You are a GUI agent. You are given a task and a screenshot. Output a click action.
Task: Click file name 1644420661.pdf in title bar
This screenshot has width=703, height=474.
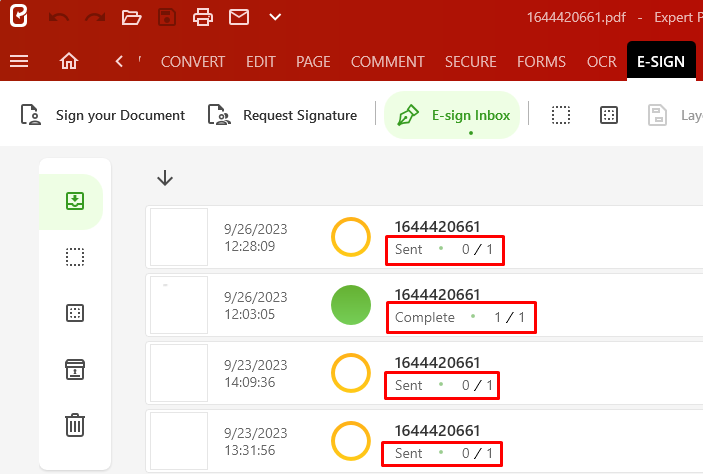576,17
